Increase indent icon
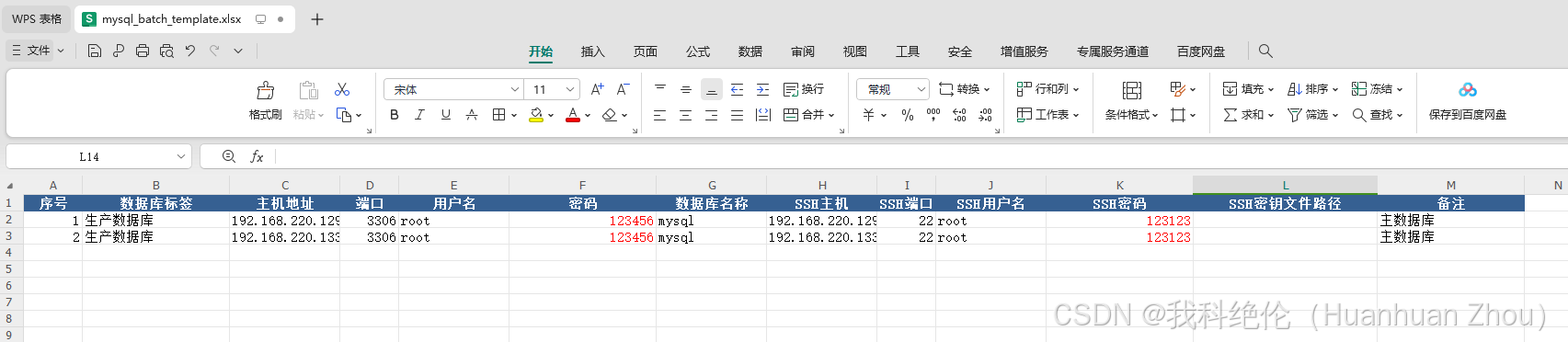The width and height of the screenshot is (1568, 342). 763,89
